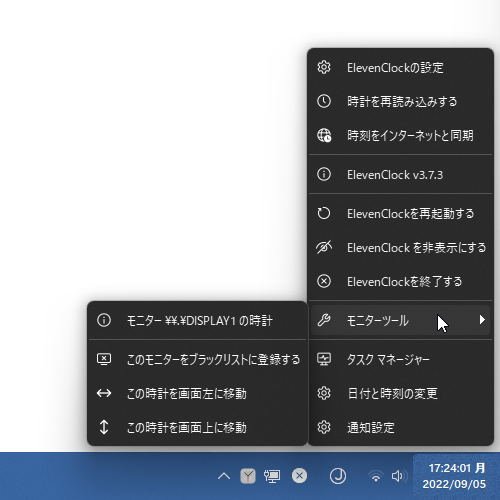Image resolution: width=500 pixels, height=500 pixels.
Task: Click info icon beside ElevenClock v3.7.3
Action: (324, 174)
